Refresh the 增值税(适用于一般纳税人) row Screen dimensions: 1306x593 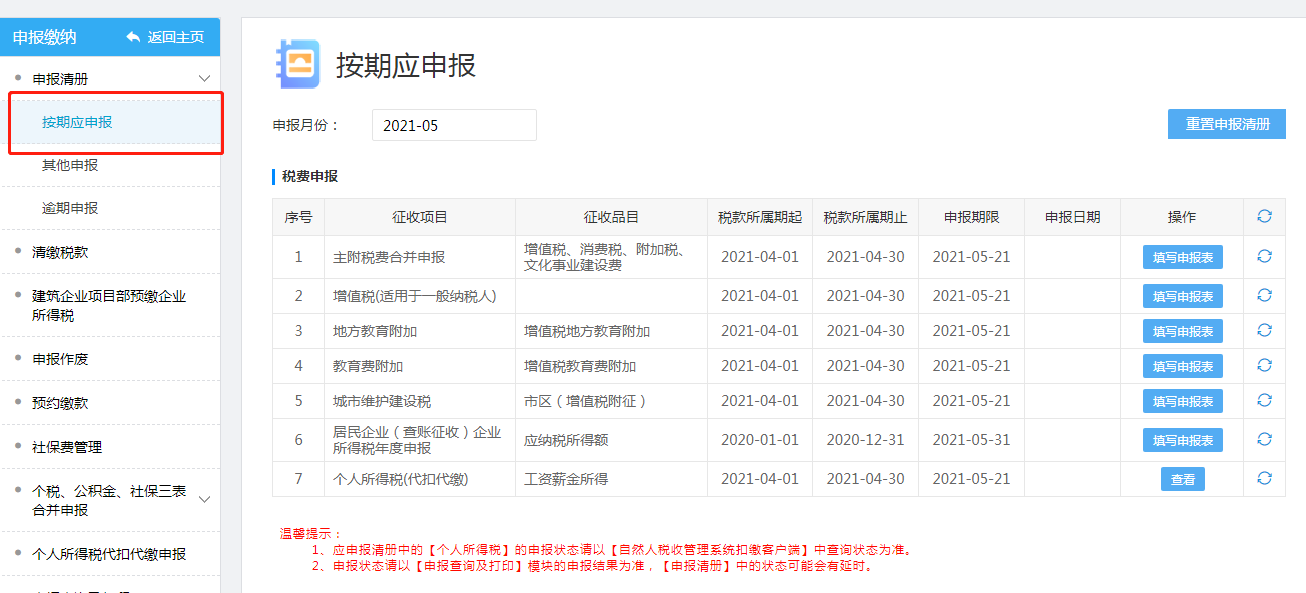pyautogui.click(x=1264, y=295)
